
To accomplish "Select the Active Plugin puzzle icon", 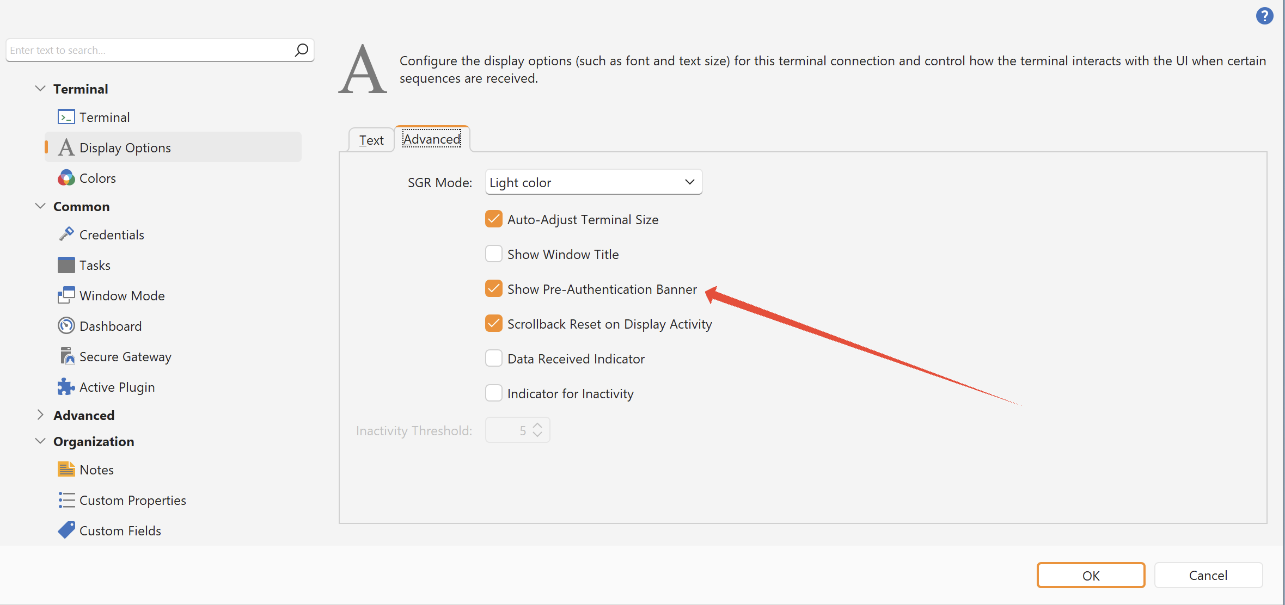I will [67, 387].
